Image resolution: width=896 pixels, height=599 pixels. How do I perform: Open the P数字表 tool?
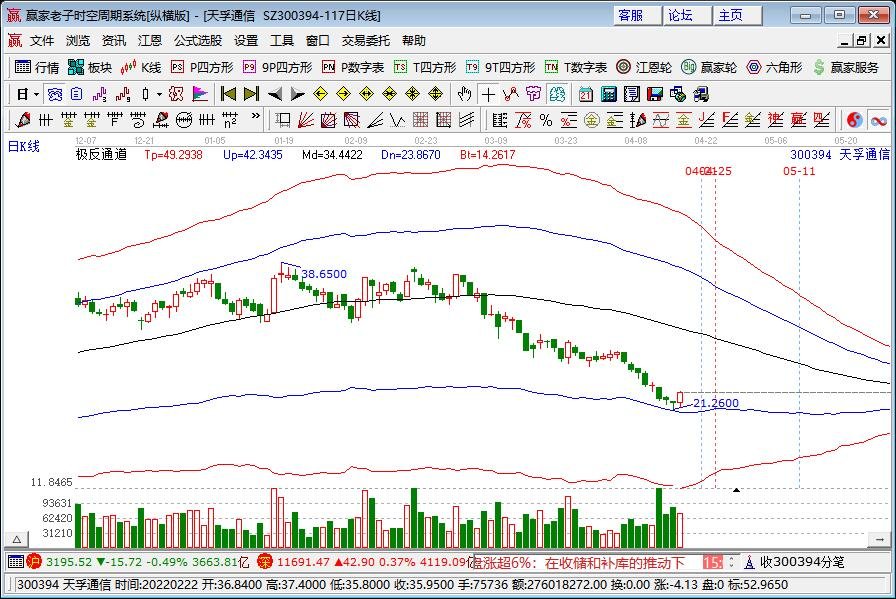[x=353, y=67]
